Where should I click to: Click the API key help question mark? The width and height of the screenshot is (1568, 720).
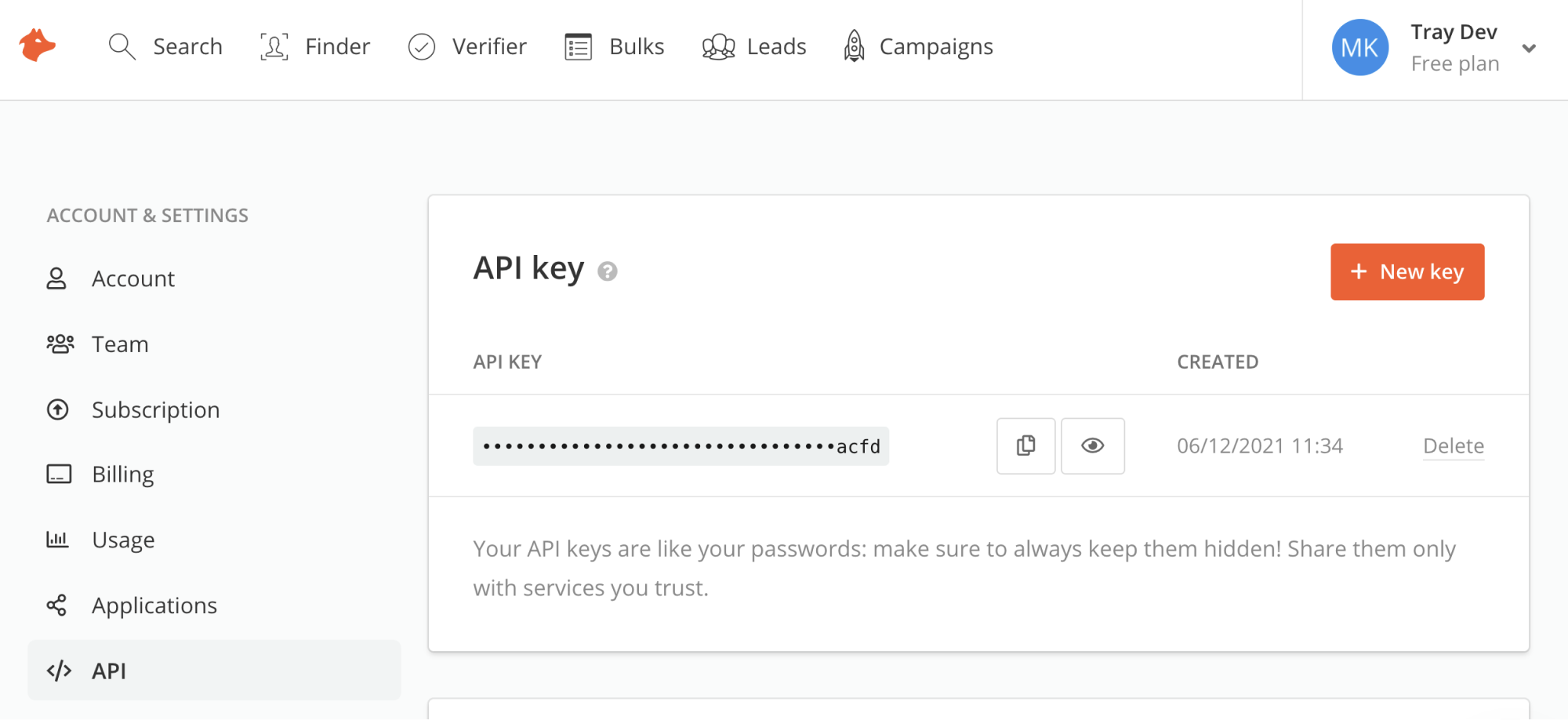coord(607,271)
